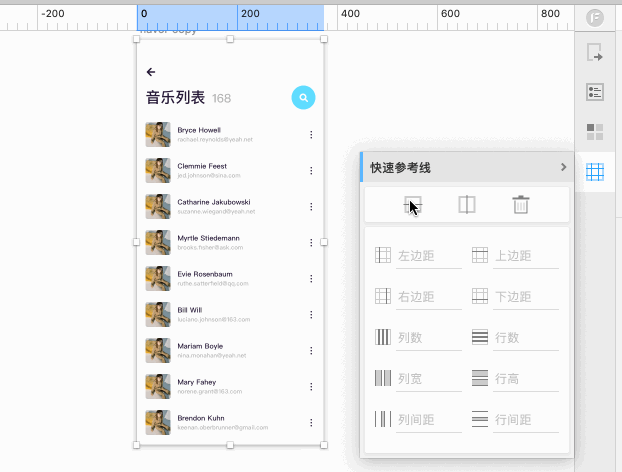The image size is (622, 472).
Task: Open the list panel sidebar icon
Action: [595, 92]
